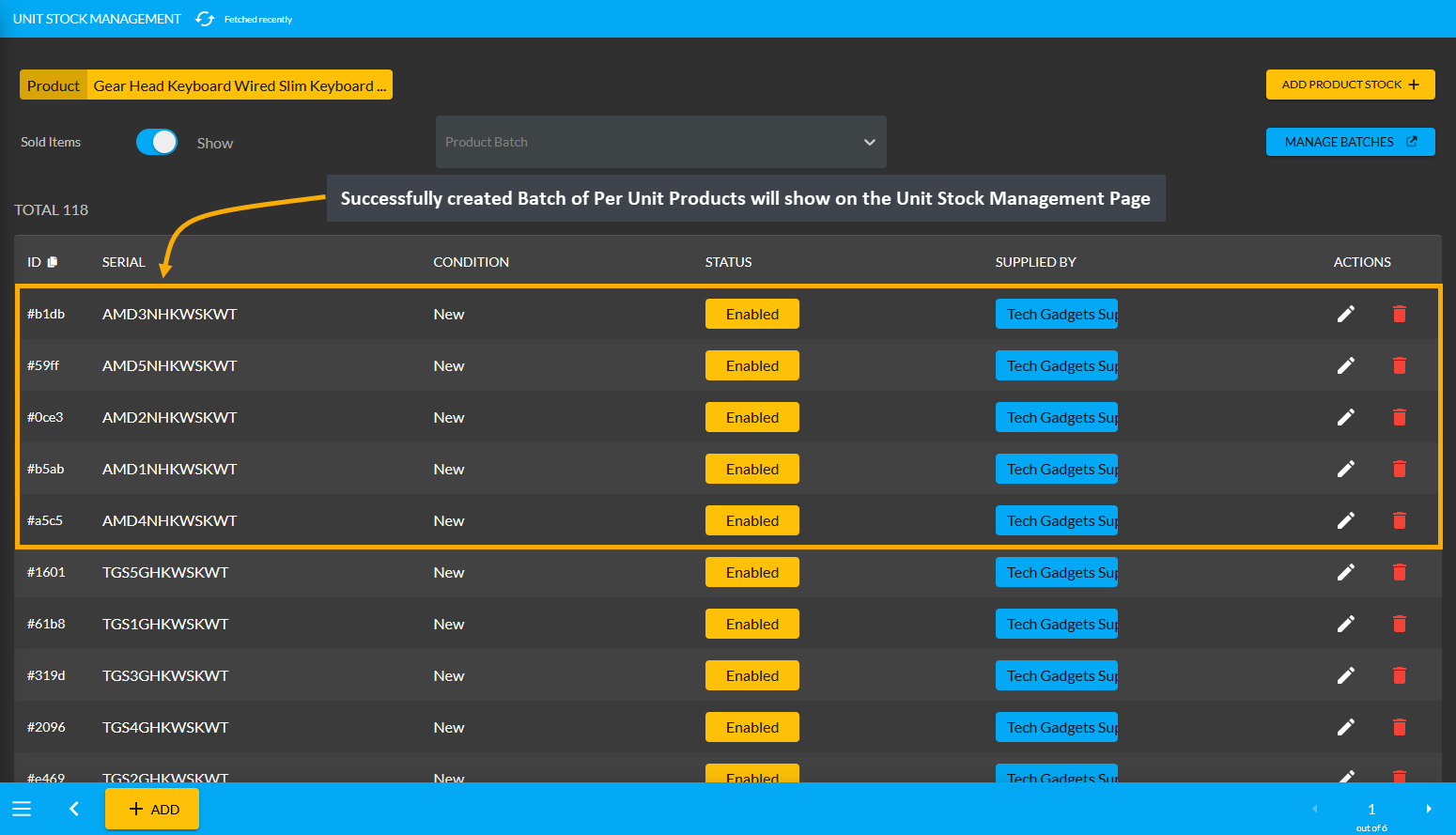Select serial TGS1GHKWSKWT text
Viewport: 1456px width, 835px height.
165,624
